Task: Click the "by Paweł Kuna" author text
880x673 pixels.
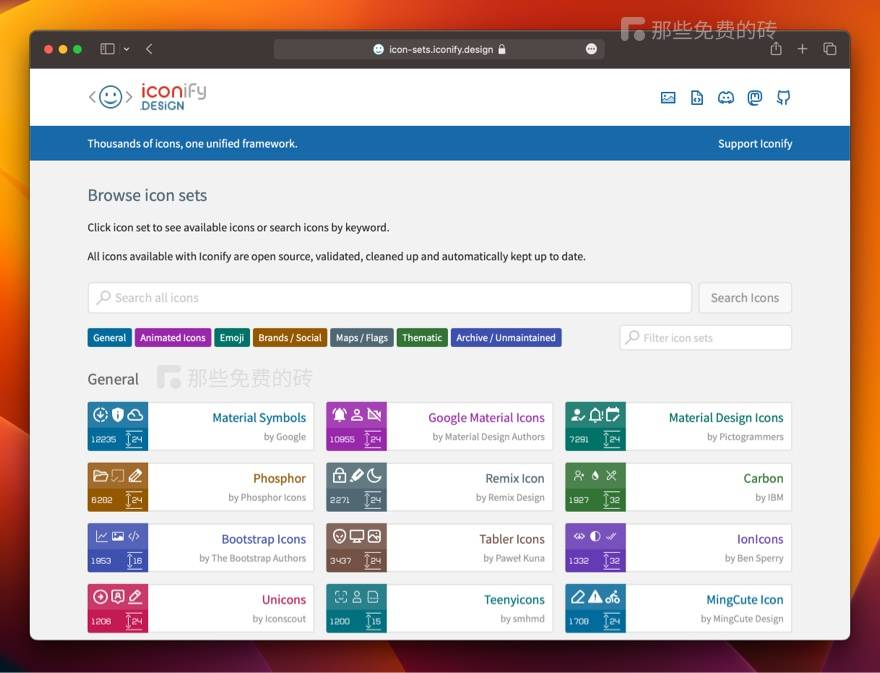Action: [x=514, y=558]
